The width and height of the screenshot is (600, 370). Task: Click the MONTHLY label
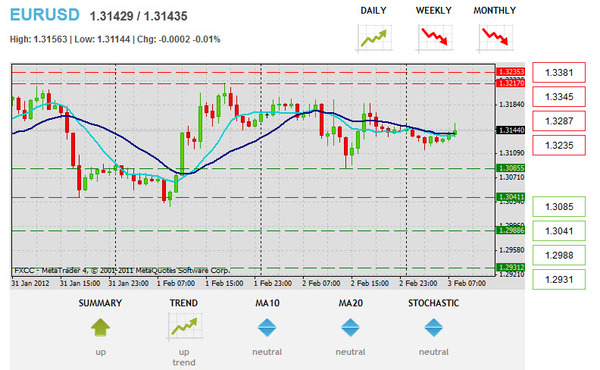click(495, 11)
